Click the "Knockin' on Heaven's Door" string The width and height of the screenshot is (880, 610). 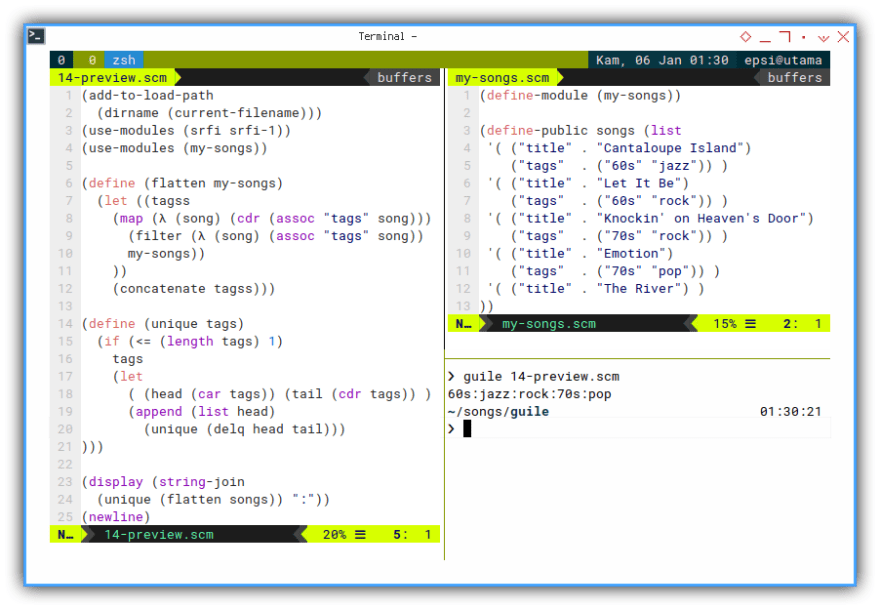[x=701, y=218]
